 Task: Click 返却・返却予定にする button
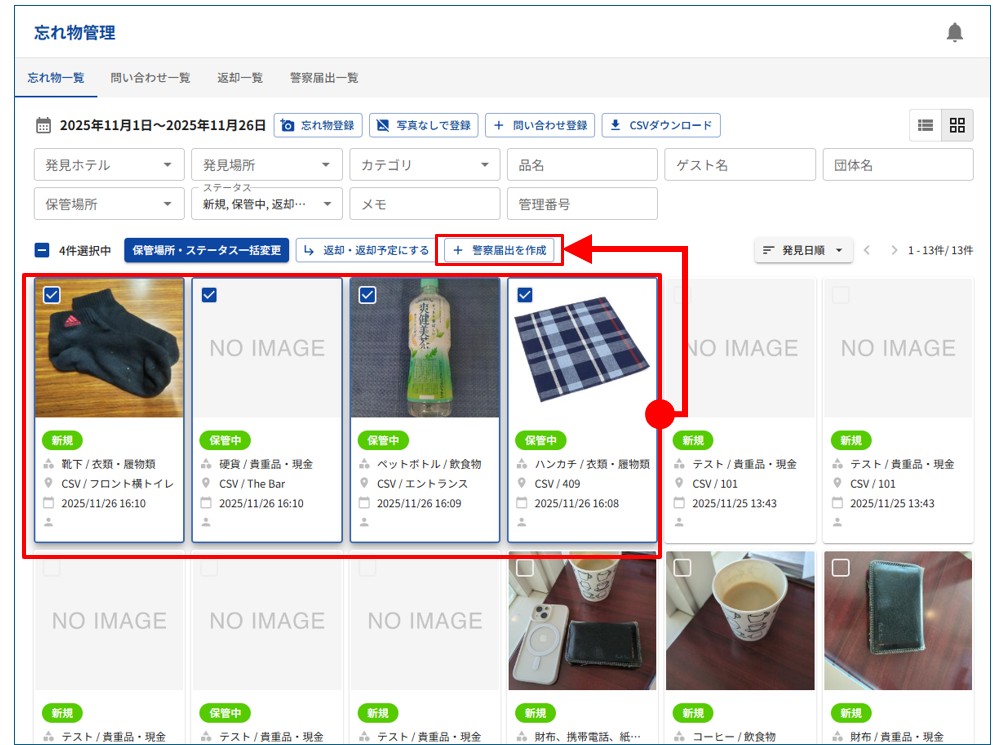[x=365, y=250]
